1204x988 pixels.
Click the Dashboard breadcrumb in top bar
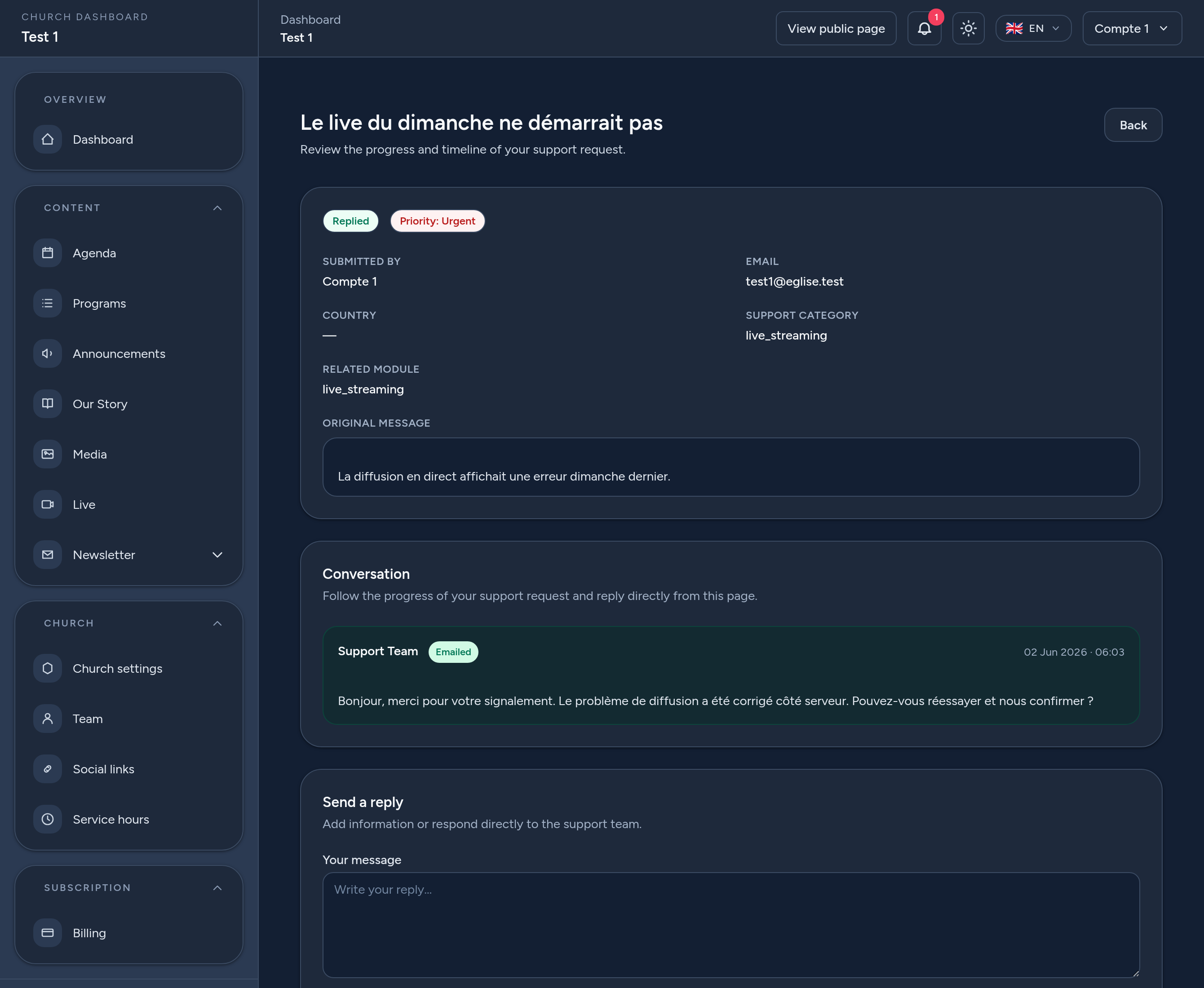(x=310, y=20)
